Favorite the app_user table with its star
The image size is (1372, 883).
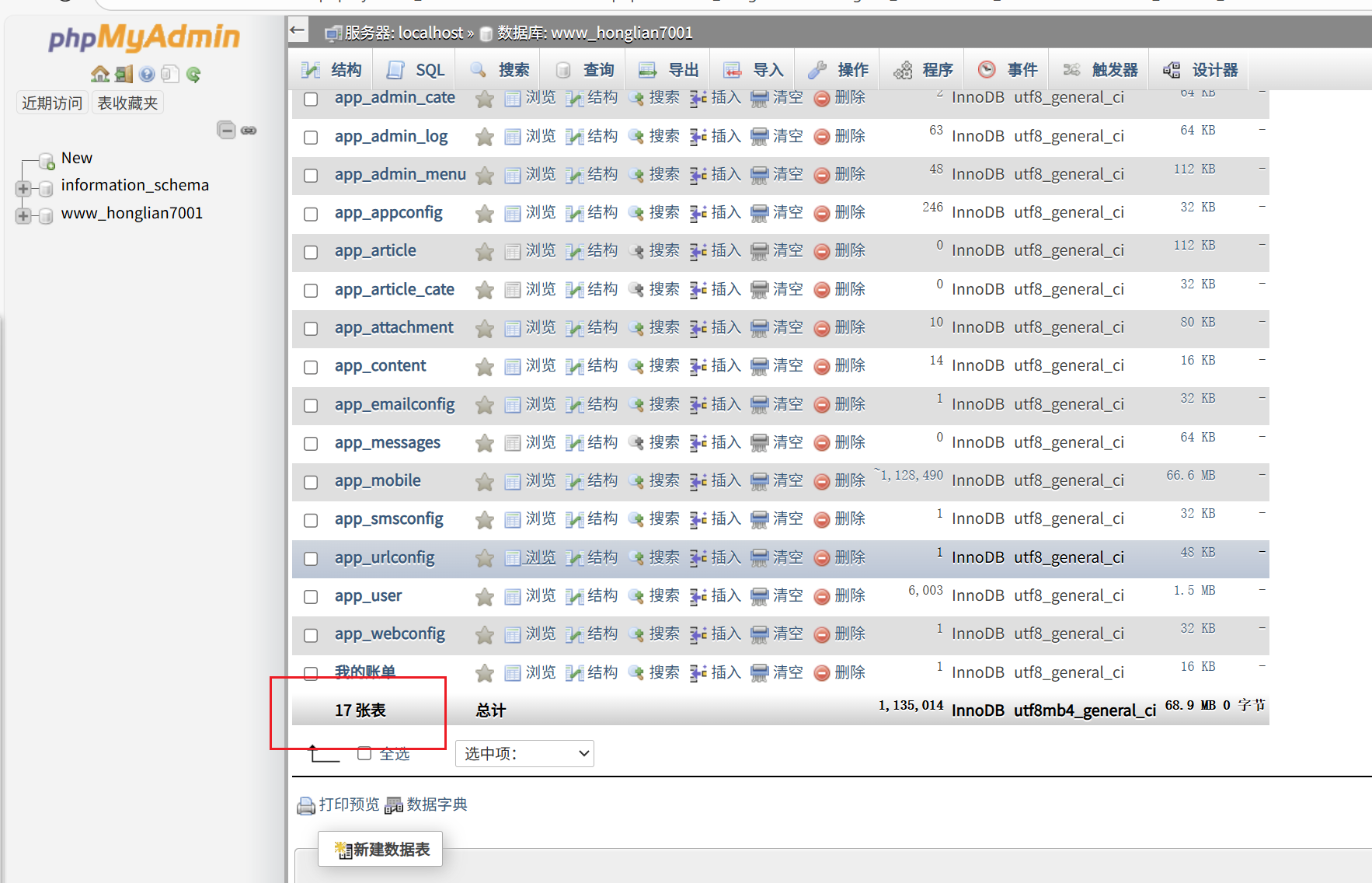click(x=485, y=597)
